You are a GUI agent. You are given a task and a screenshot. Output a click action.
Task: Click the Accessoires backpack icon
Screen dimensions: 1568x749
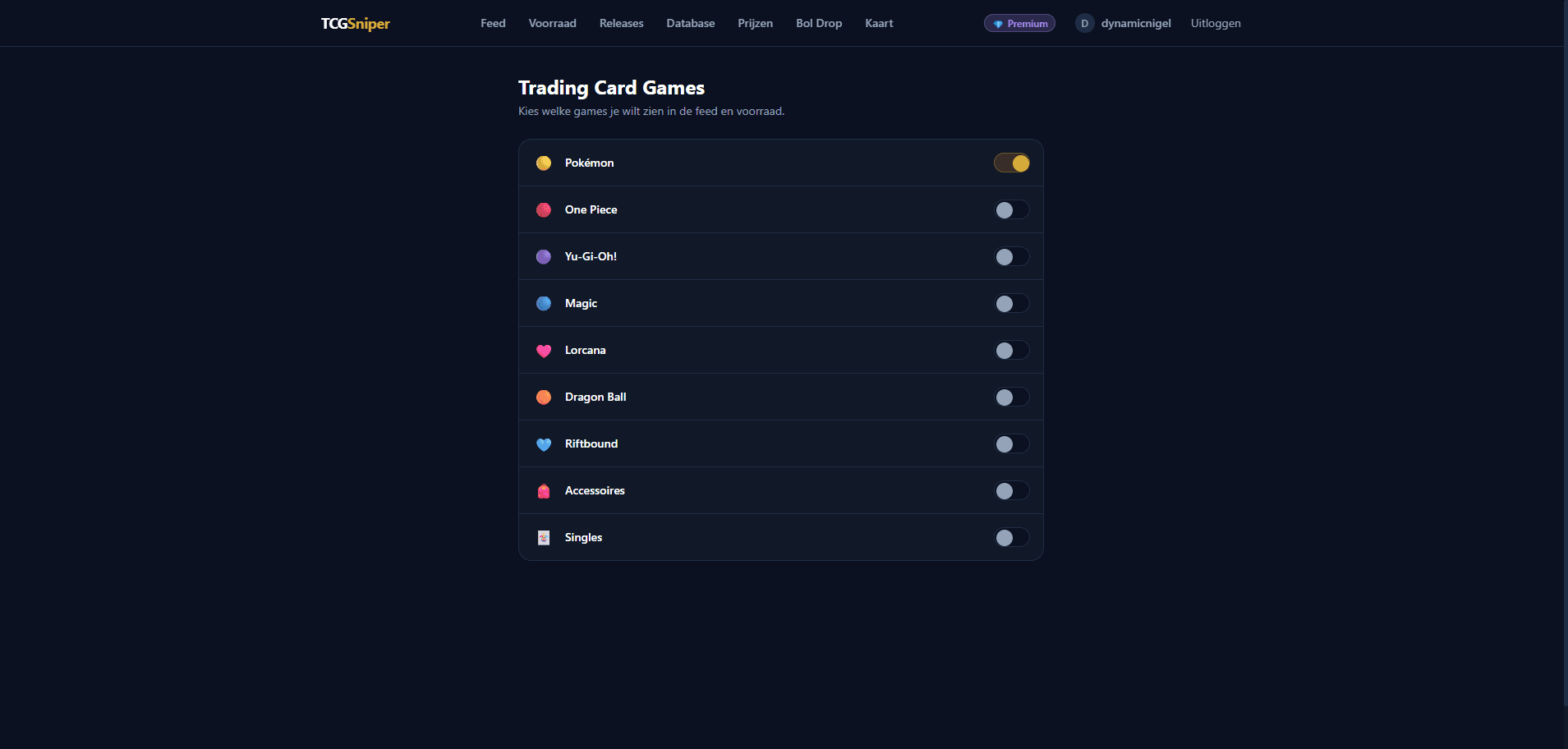[544, 491]
